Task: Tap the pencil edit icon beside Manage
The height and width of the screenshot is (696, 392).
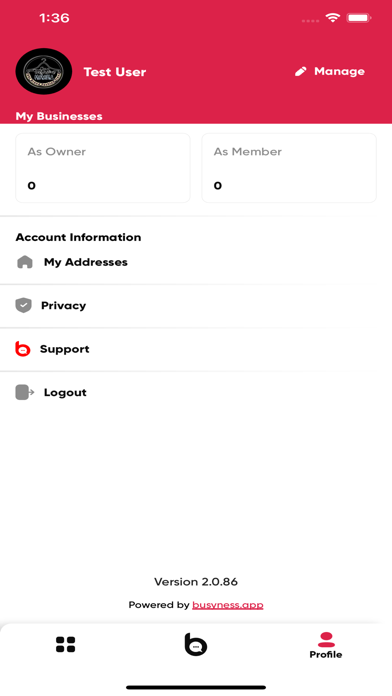Action: pyautogui.click(x=301, y=71)
